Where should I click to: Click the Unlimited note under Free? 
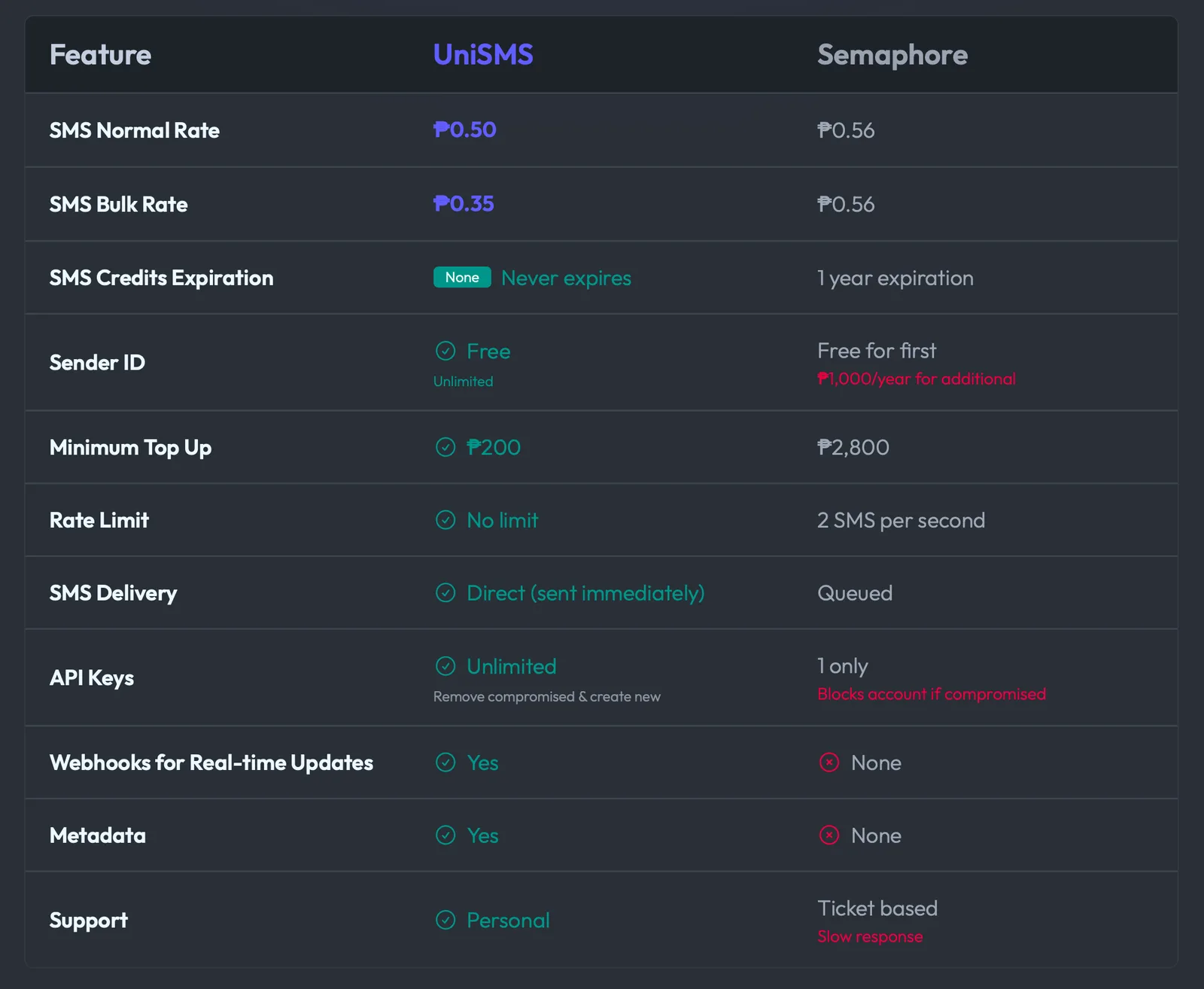[464, 382]
